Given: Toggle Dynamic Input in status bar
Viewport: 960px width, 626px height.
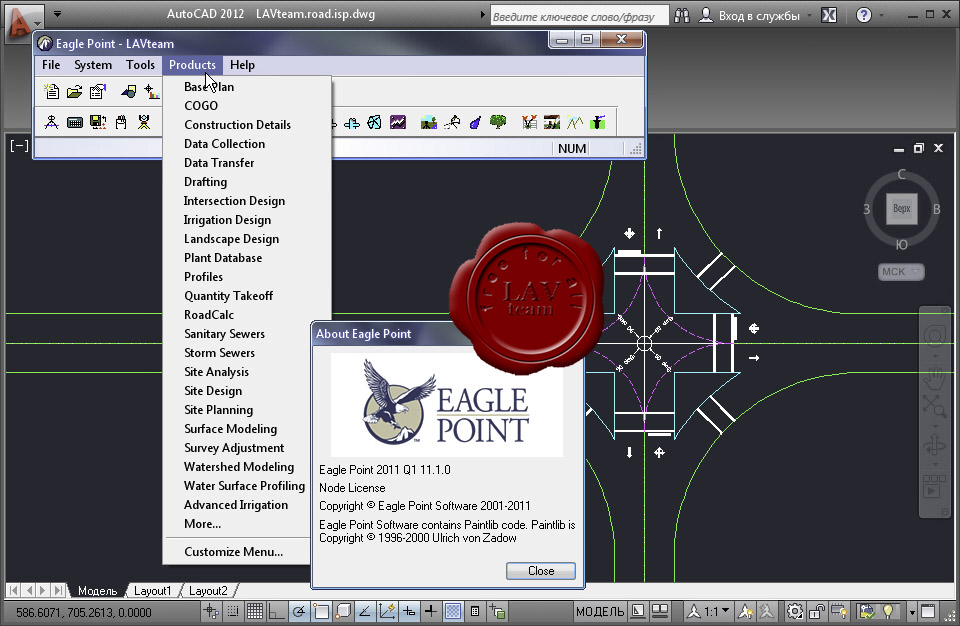Looking at the screenshot, I should pos(408,611).
